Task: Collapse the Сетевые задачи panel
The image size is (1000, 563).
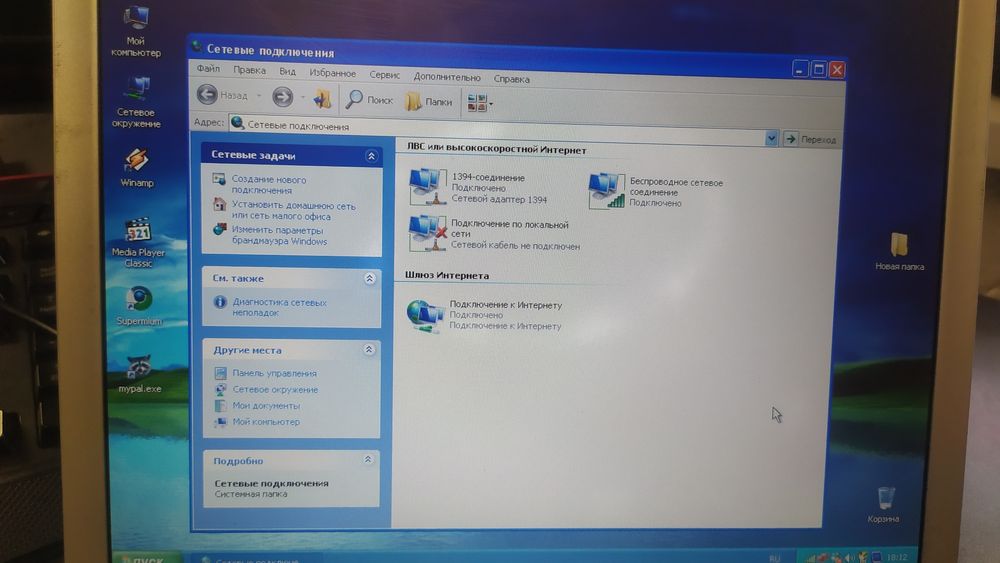Action: coord(371,156)
